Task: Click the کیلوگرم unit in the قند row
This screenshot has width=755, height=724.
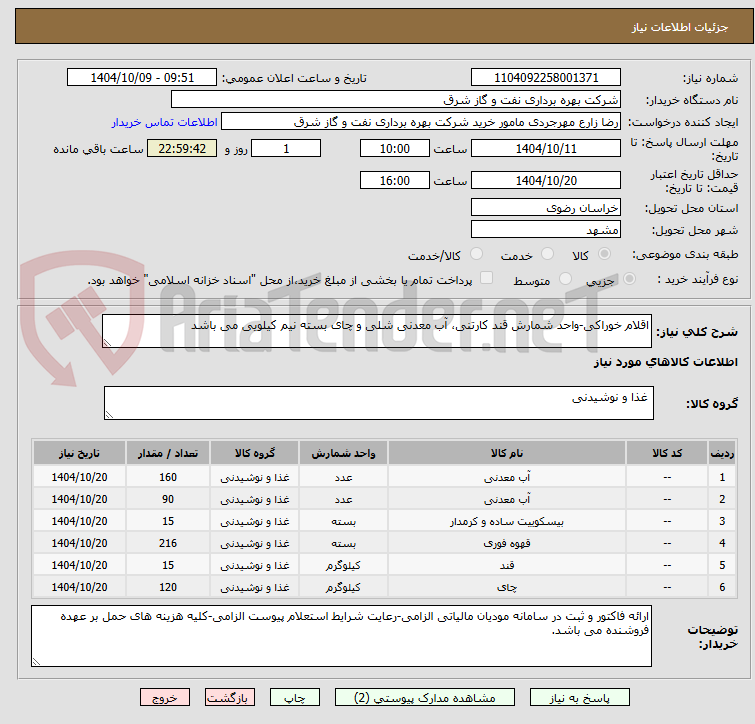Action: (x=343, y=566)
